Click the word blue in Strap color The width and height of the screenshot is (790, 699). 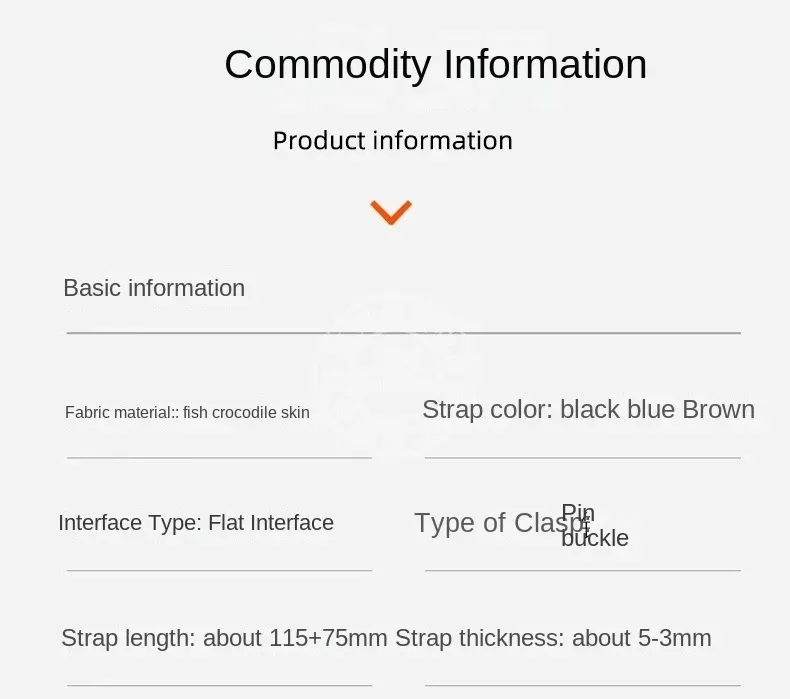(x=651, y=409)
